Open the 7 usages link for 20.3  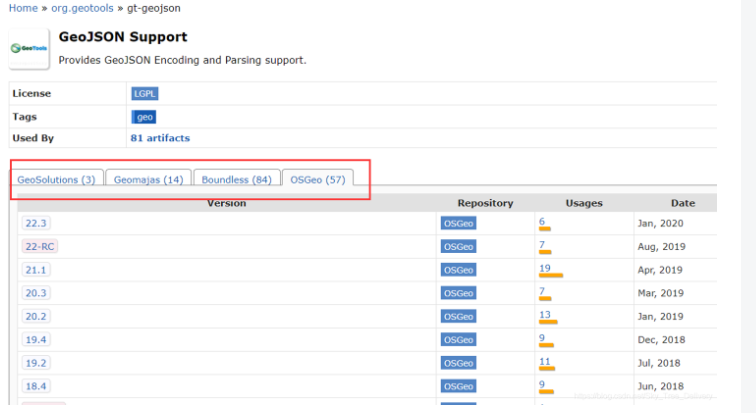point(542,291)
